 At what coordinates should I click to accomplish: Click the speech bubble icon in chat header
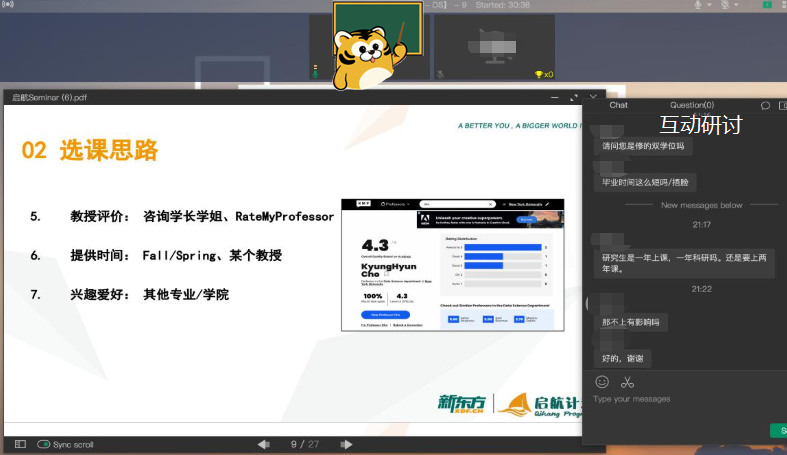pyautogui.click(x=765, y=105)
